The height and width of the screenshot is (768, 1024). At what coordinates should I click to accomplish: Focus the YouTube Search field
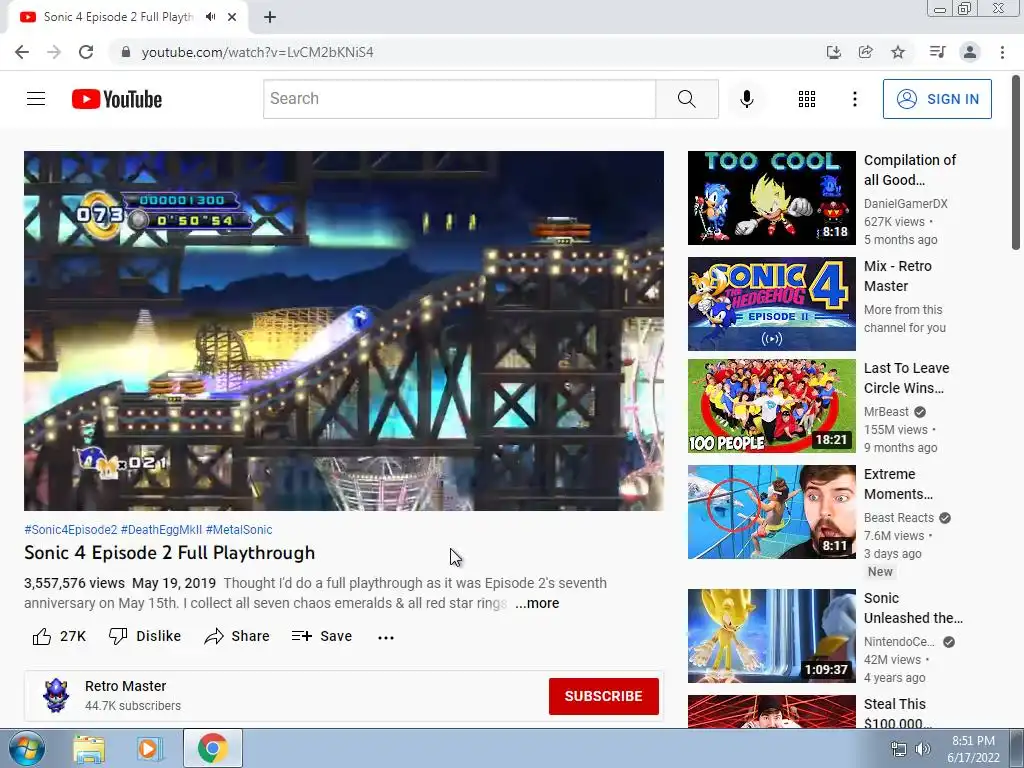pos(459,99)
